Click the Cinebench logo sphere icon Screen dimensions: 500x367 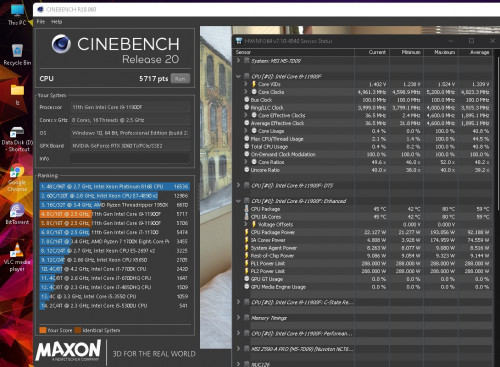pyautogui.click(x=61, y=44)
